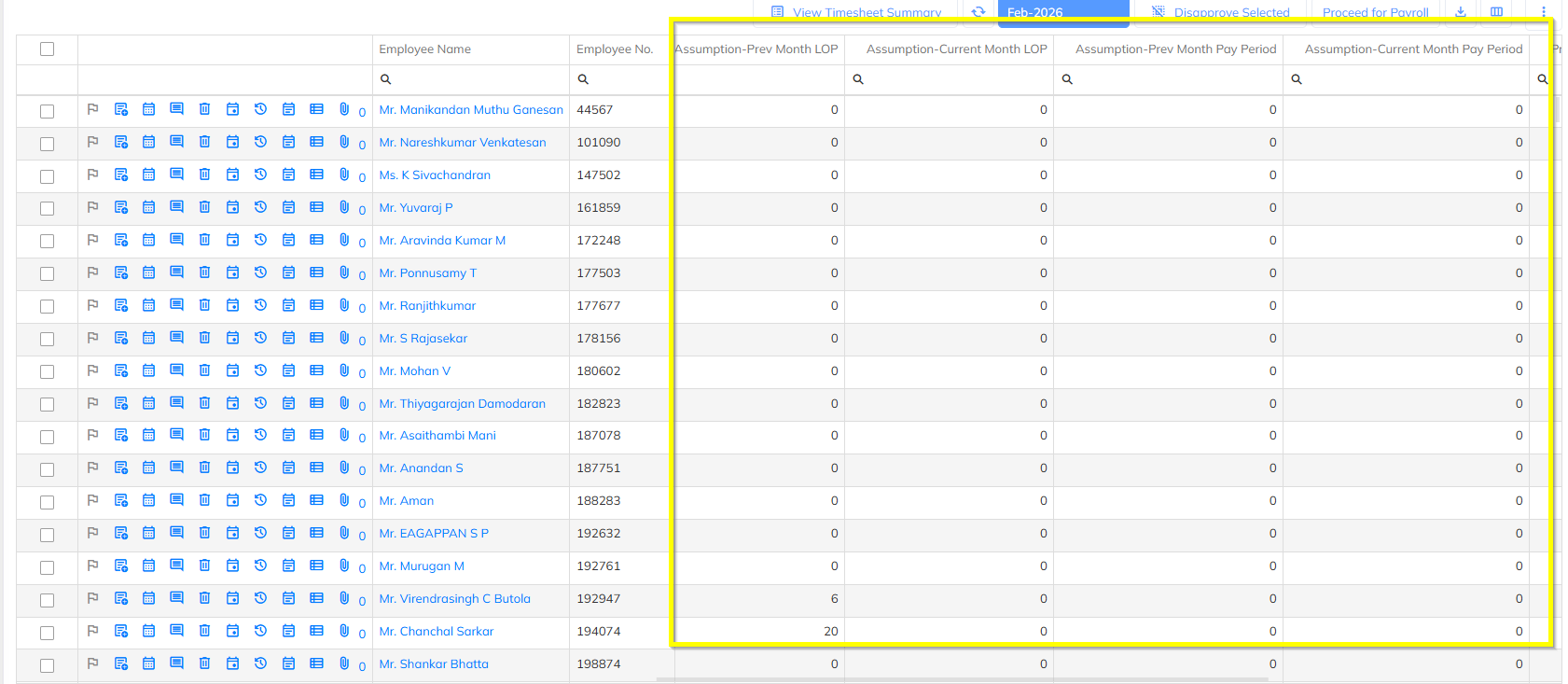Select the checkbox for Mr. Nareshkumar Venkatesan
Image resolution: width=1568 pixels, height=684 pixels.
point(47,144)
